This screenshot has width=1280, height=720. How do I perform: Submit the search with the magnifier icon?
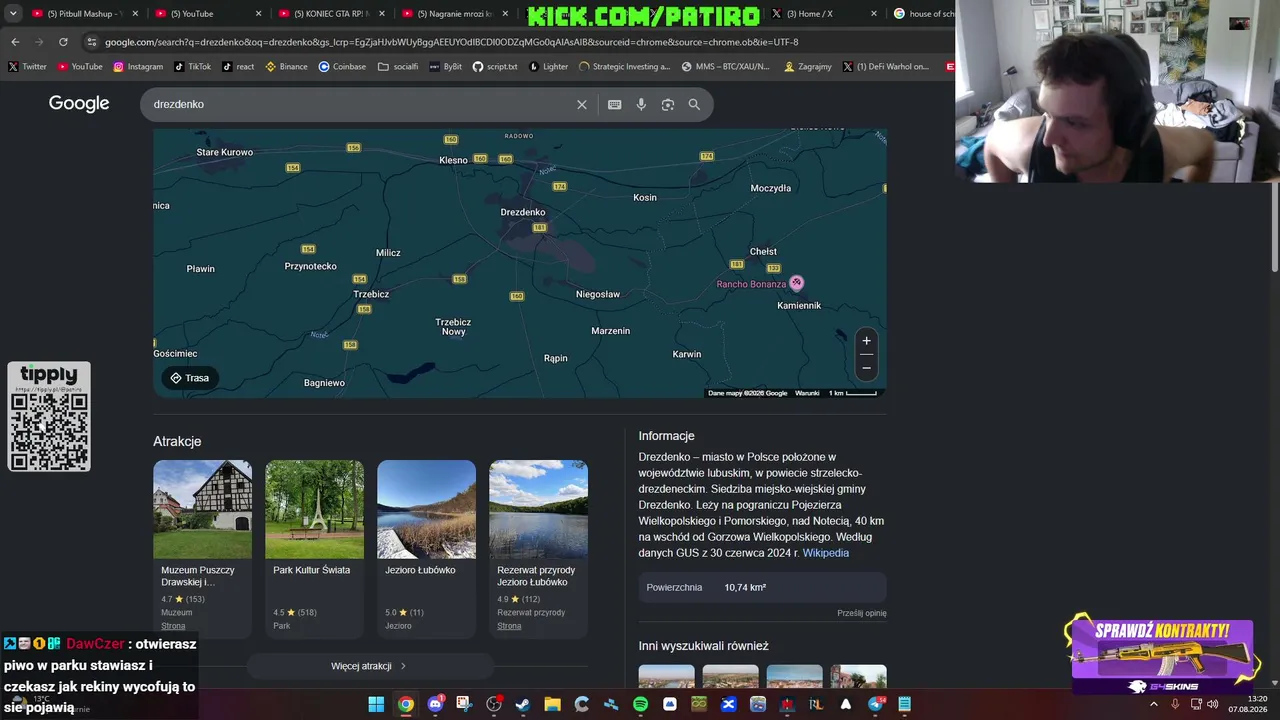point(694,105)
